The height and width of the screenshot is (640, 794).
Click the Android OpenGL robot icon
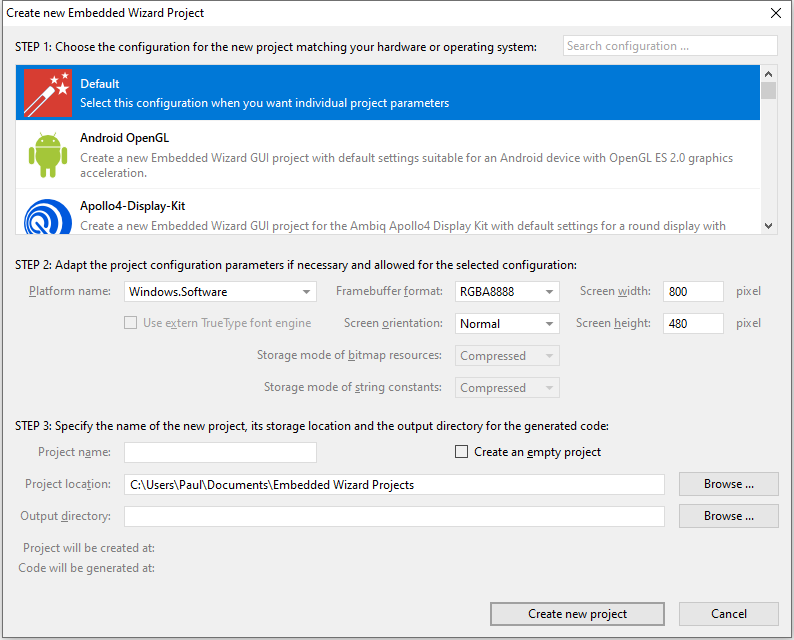[x=47, y=154]
